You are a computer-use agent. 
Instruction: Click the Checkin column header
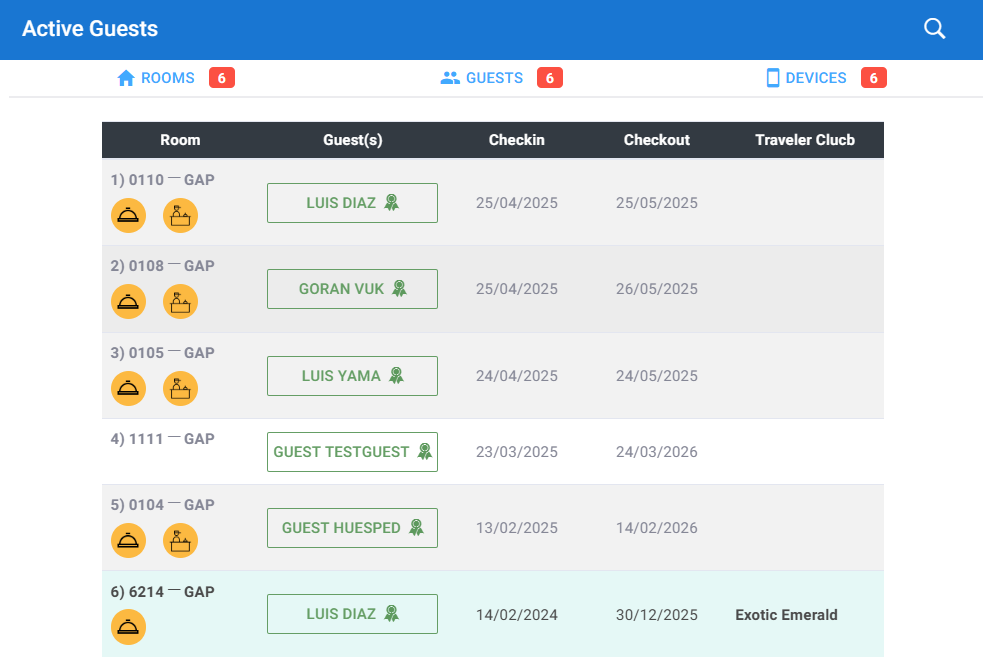[516, 140]
